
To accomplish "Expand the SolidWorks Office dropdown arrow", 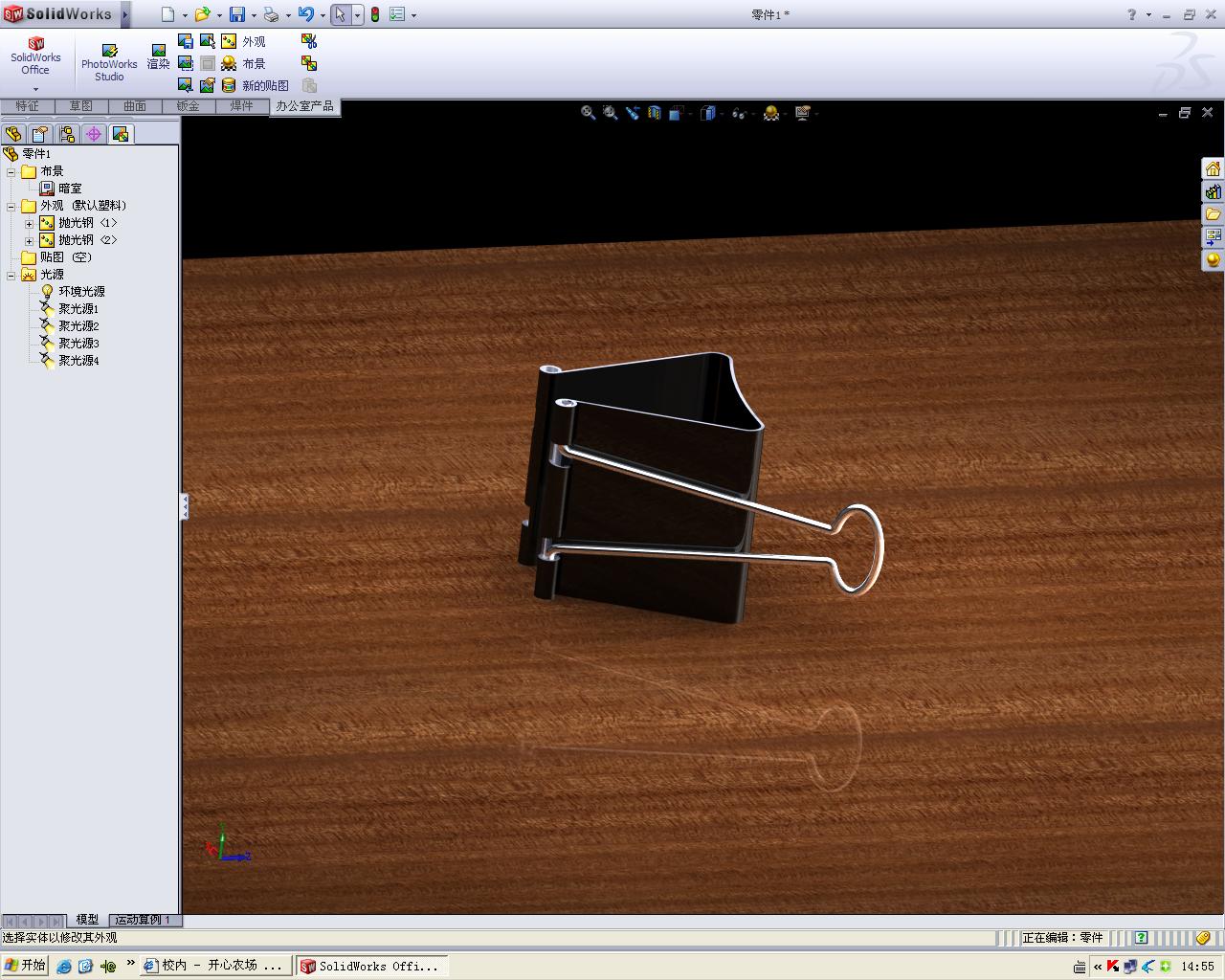I will 35,89.
